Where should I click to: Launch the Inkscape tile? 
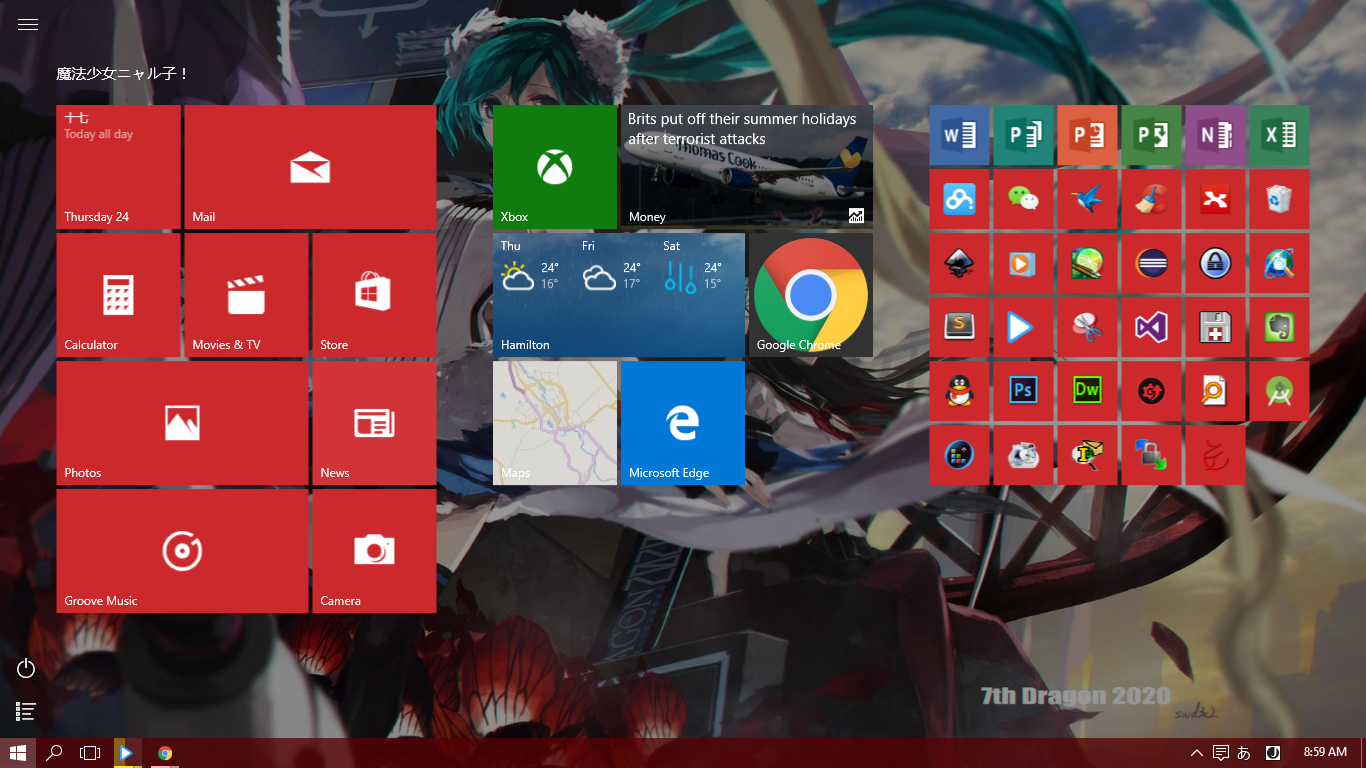click(x=959, y=263)
